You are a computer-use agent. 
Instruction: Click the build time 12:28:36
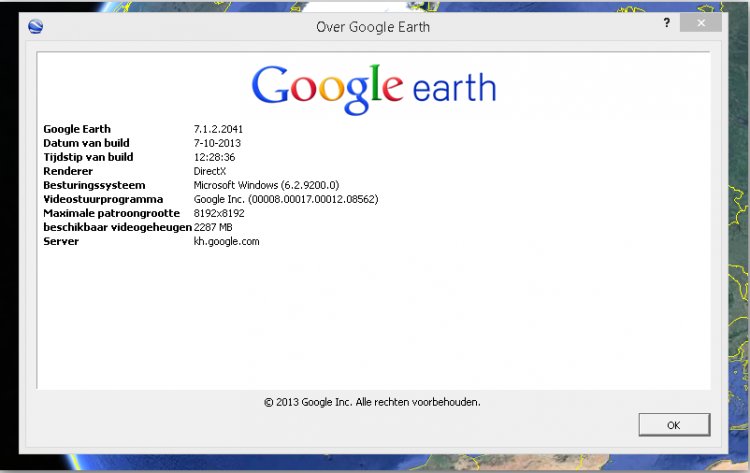click(x=214, y=157)
